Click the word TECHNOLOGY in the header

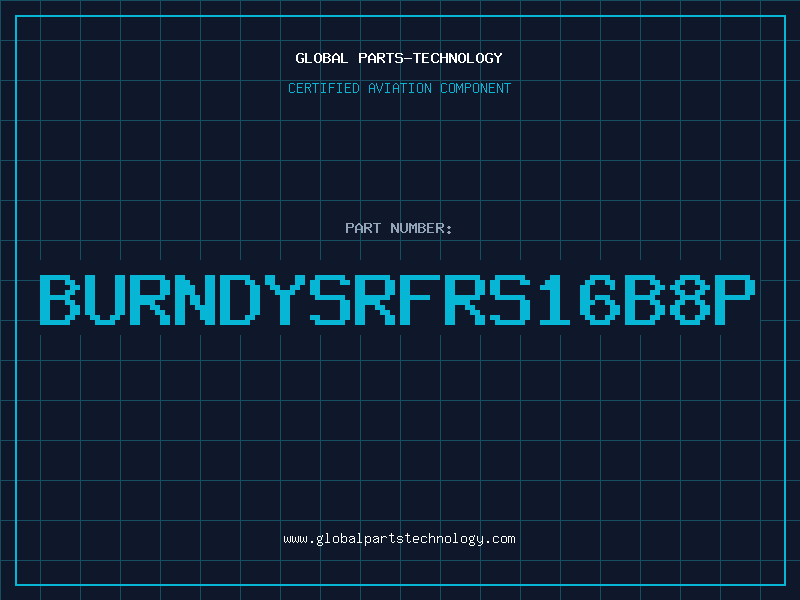pyautogui.click(x=458, y=58)
